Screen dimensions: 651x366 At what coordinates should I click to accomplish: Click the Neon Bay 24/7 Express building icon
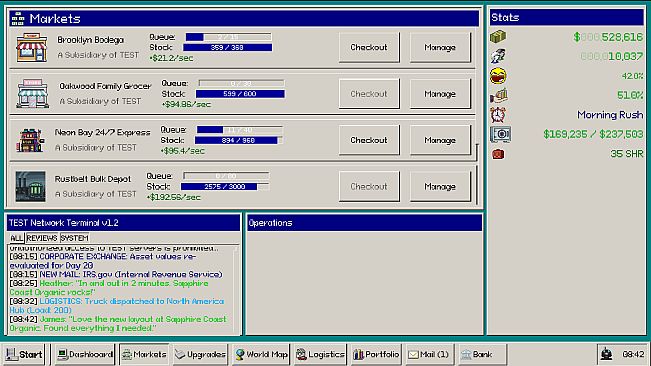(x=30, y=140)
